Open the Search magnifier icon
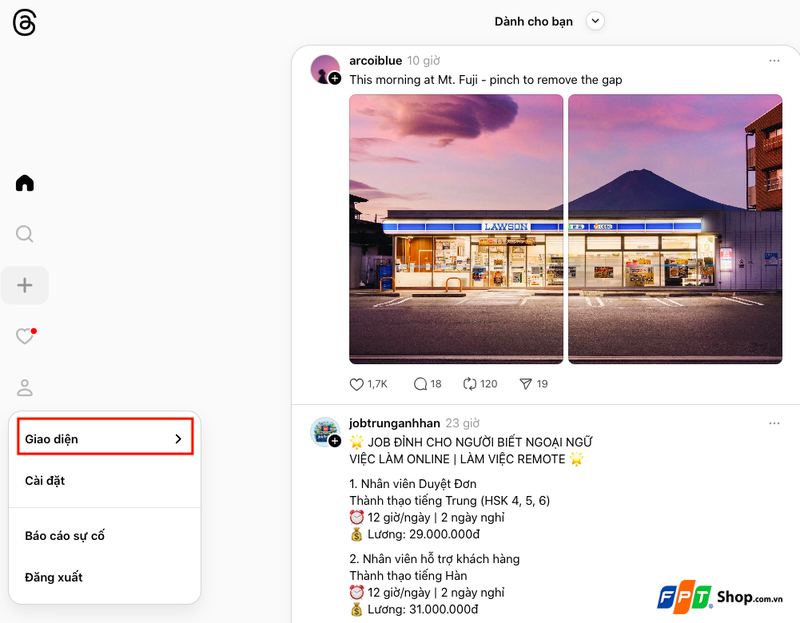This screenshot has width=800, height=623. (24, 234)
